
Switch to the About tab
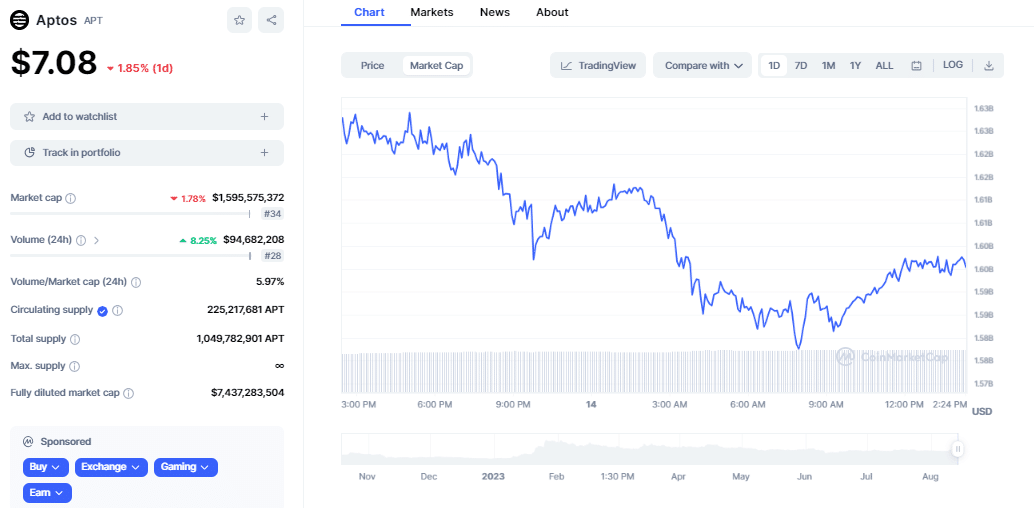(x=553, y=12)
